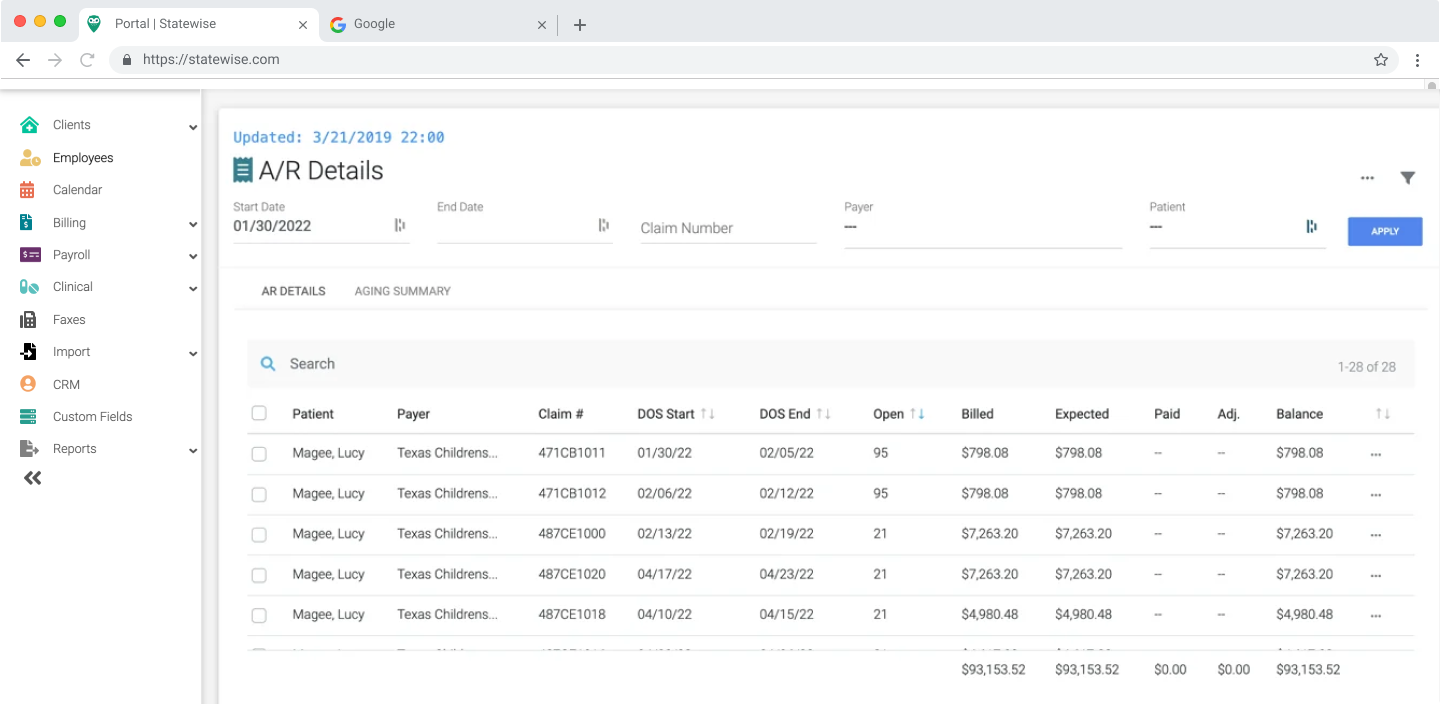Click the Apply button

(x=1385, y=231)
